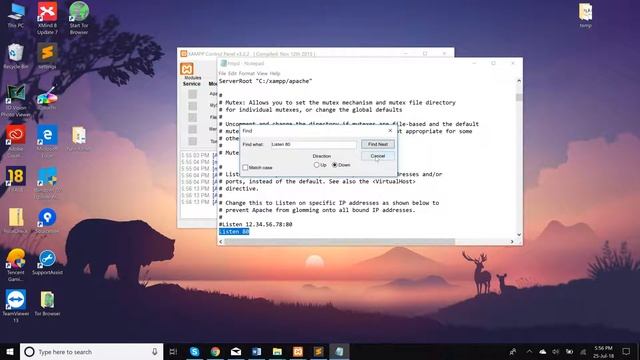Toggle the FileZilla service checkbox in XAMPP
The width and height of the screenshot is (640, 360).
[193, 118]
